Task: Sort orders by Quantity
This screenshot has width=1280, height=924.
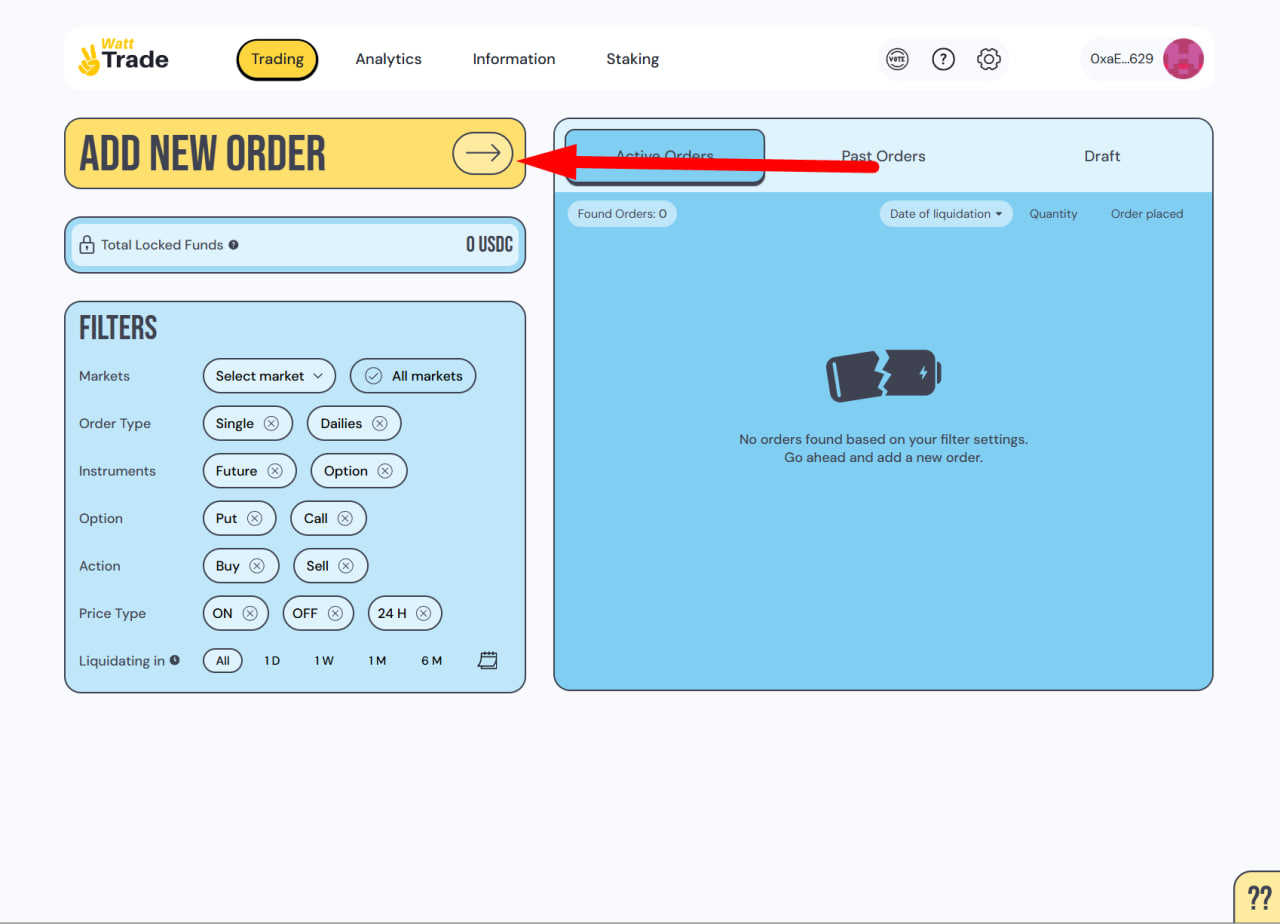Action: 1053,214
